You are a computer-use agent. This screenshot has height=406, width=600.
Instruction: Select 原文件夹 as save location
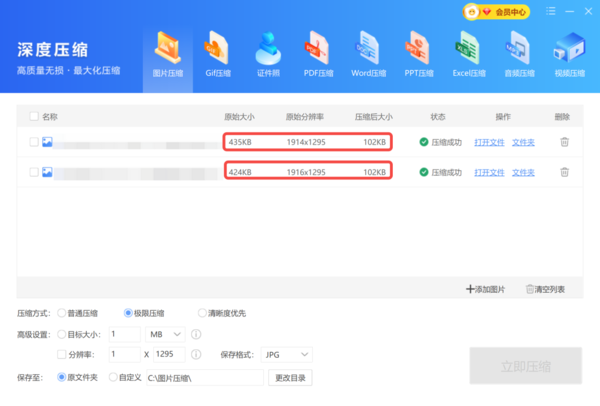click(61, 377)
